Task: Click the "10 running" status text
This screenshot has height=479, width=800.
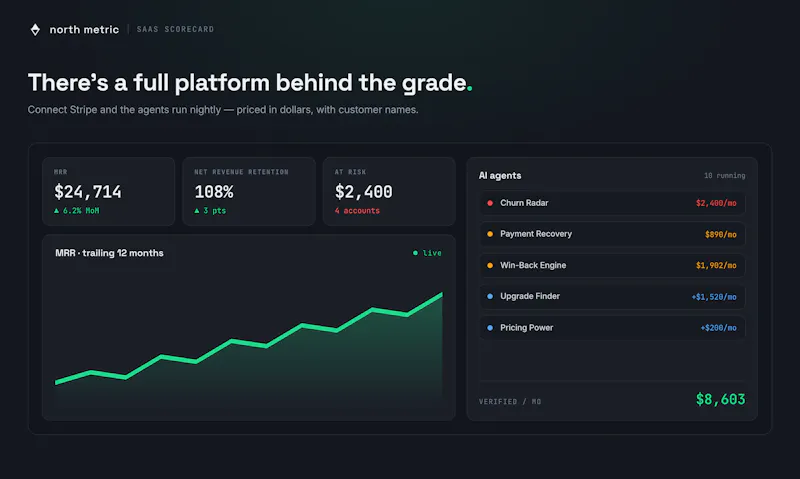Action: 724,175
